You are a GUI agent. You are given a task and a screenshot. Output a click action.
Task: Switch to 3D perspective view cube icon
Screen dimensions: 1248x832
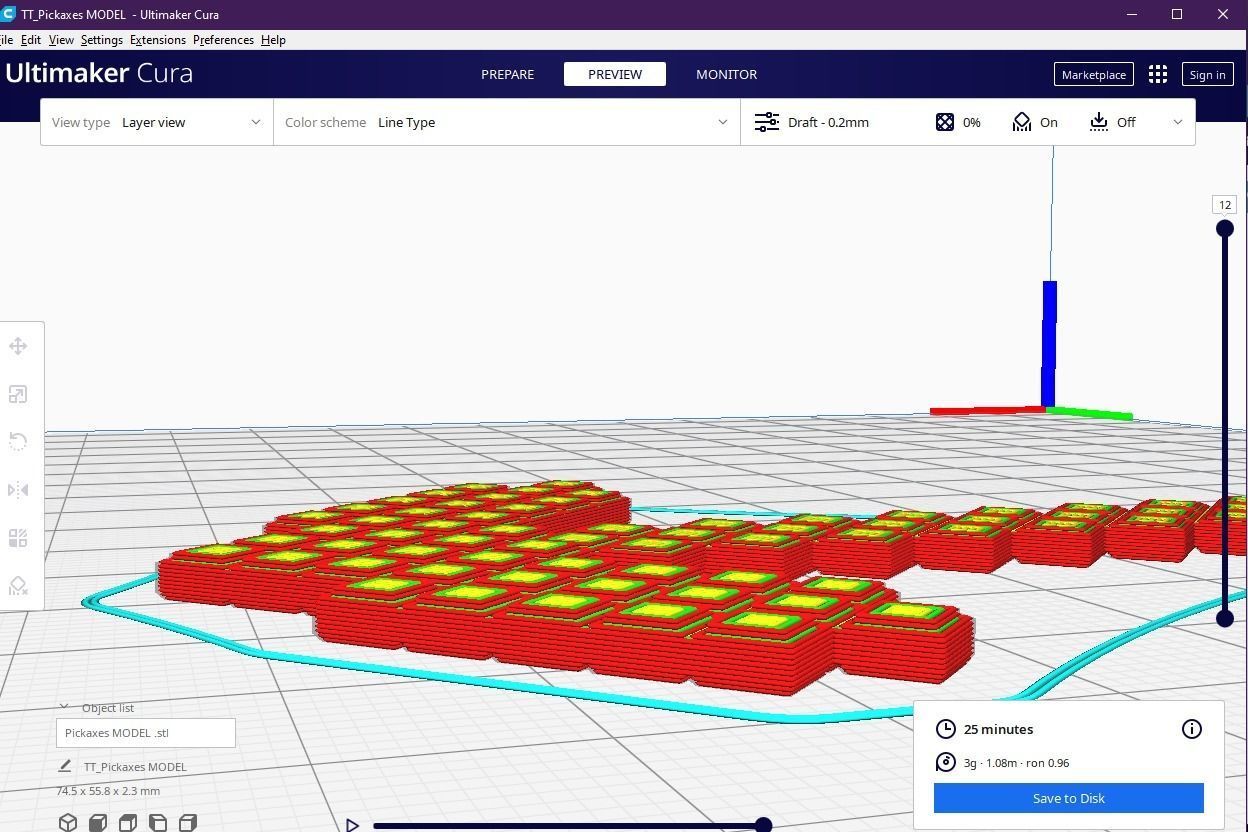coord(68,822)
